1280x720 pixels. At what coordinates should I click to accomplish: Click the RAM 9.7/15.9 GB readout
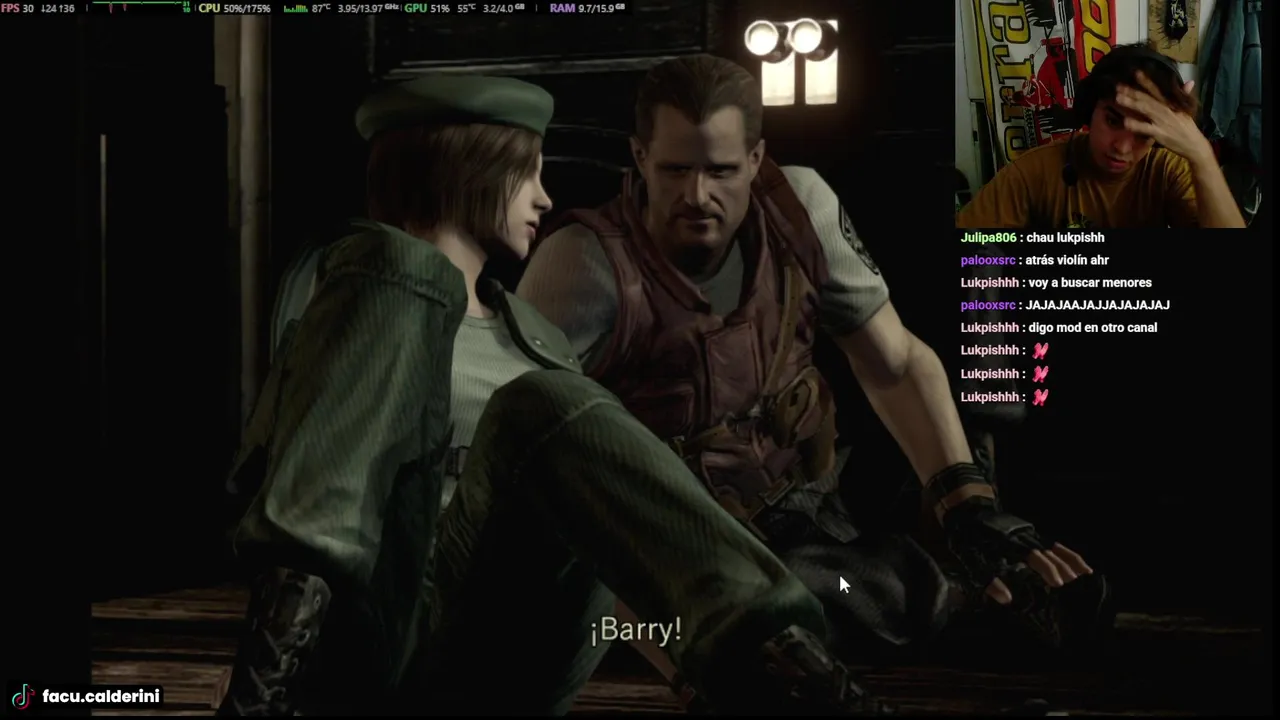pyautogui.click(x=587, y=8)
